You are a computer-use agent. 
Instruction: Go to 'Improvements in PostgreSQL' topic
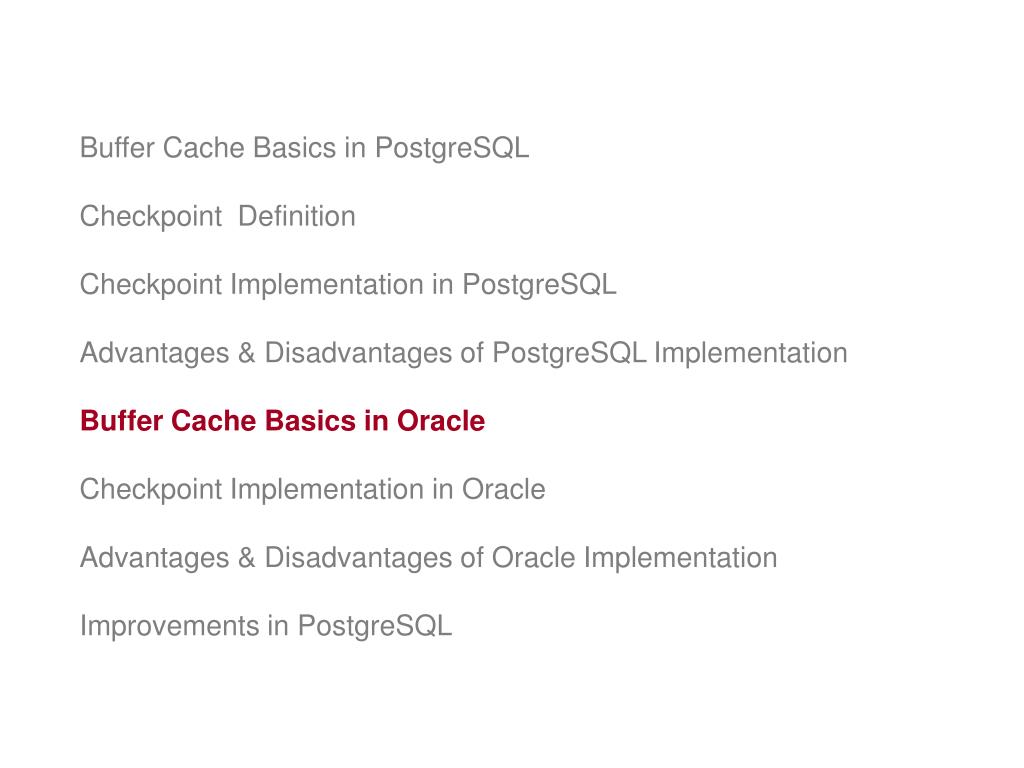point(266,626)
